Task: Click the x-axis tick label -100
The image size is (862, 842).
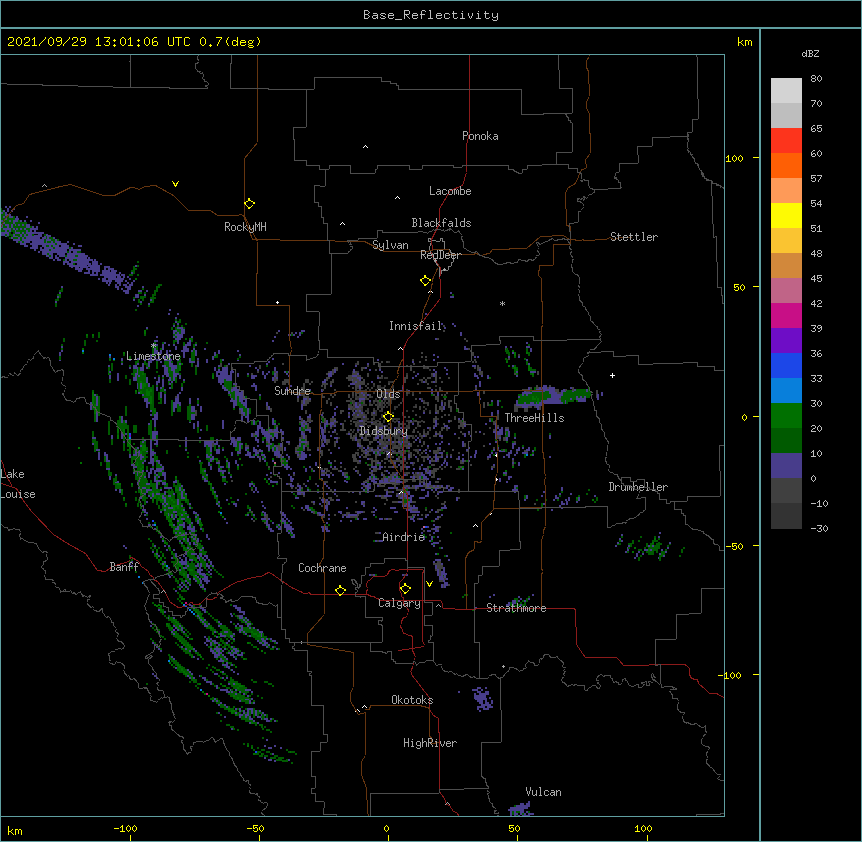Action: 125,828
